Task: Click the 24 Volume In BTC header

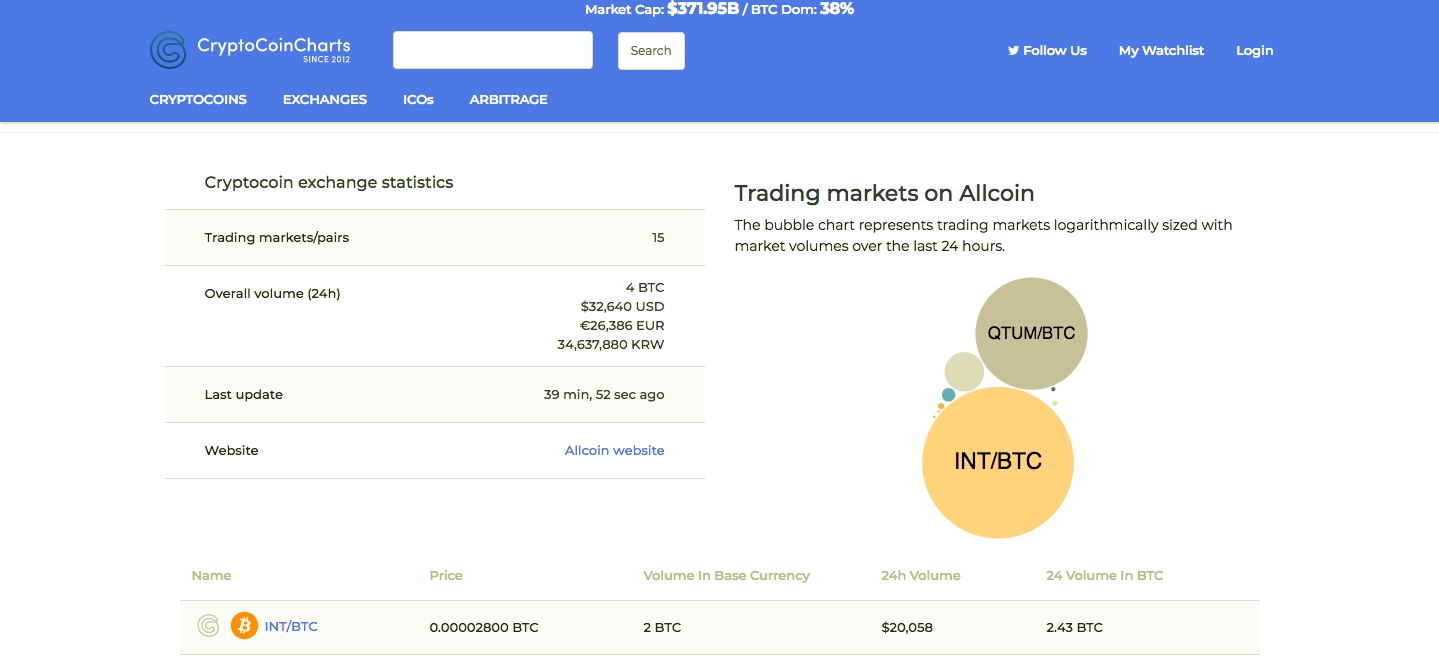Action: 1104,575
